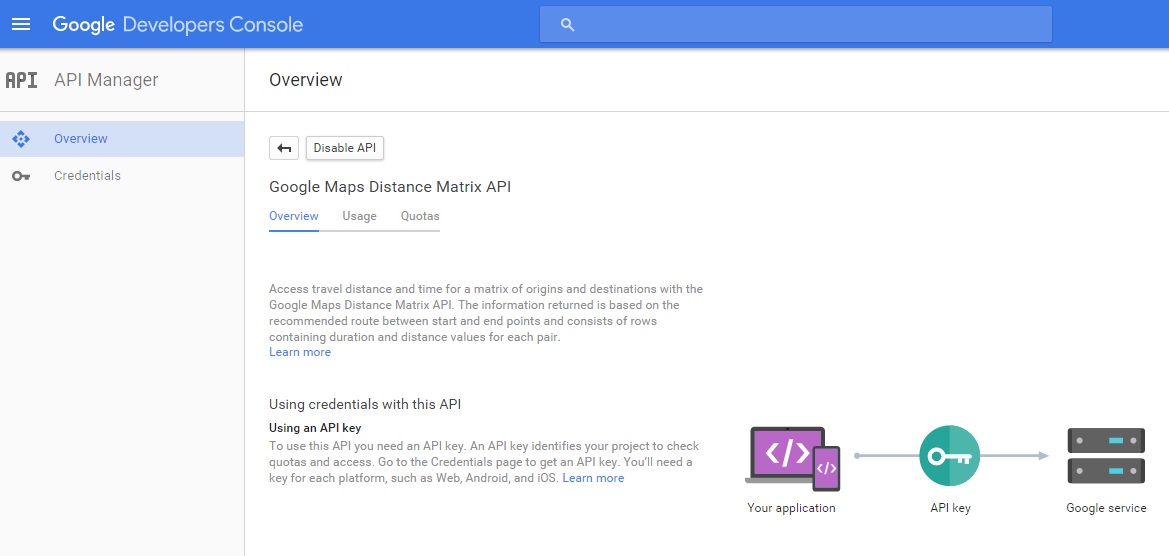The height and width of the screenshot is (556, 1169).
Task: Click the Overview page header text
Action: 306,80
